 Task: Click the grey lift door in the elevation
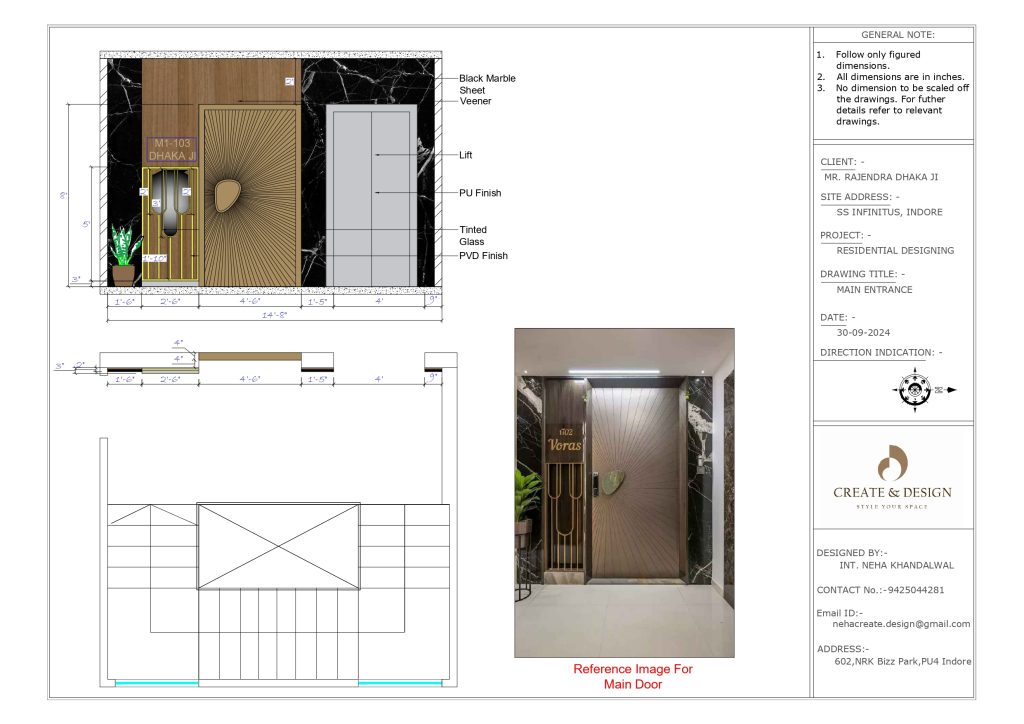370,196
